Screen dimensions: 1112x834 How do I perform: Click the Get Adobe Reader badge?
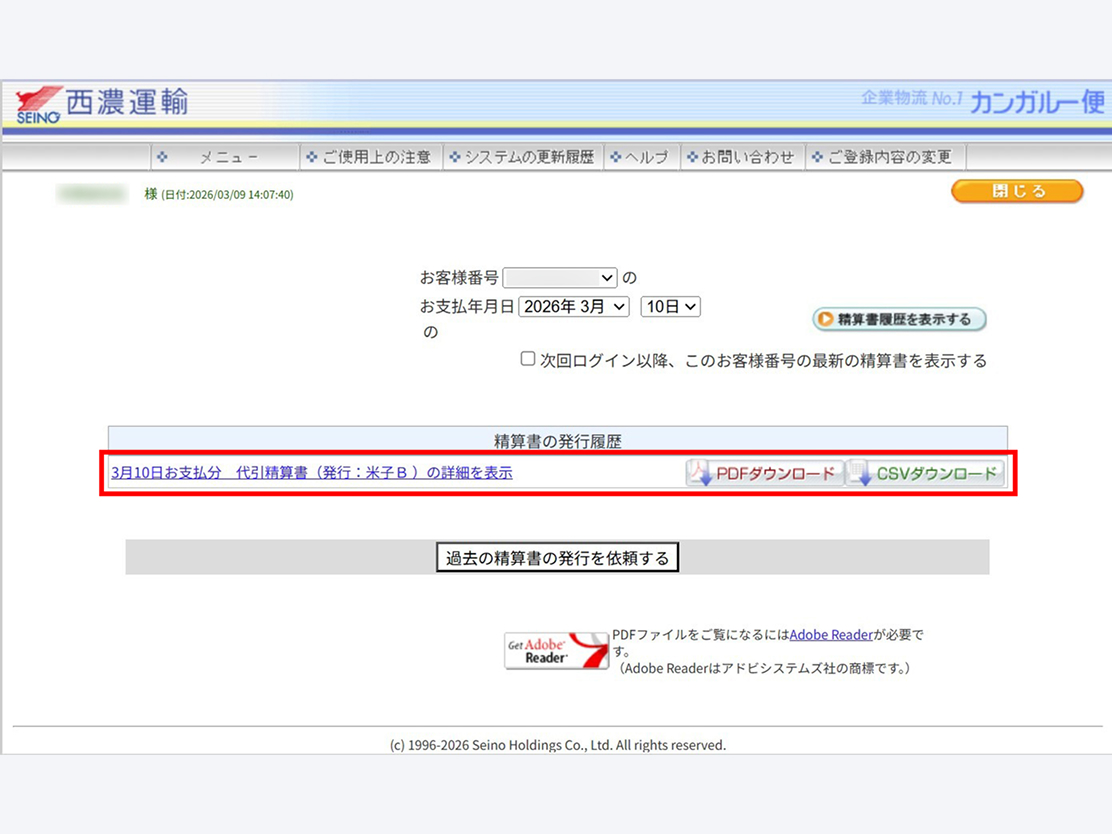tap(557, 650)
